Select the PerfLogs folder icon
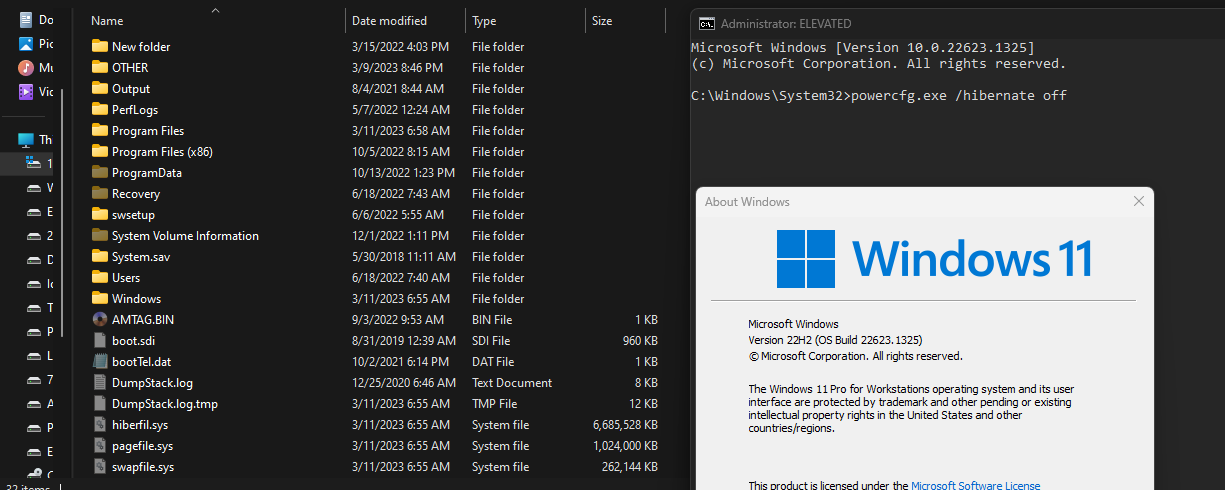This screenshot has width=1225, height=490. pyautogui.click(x=99, y=109)
